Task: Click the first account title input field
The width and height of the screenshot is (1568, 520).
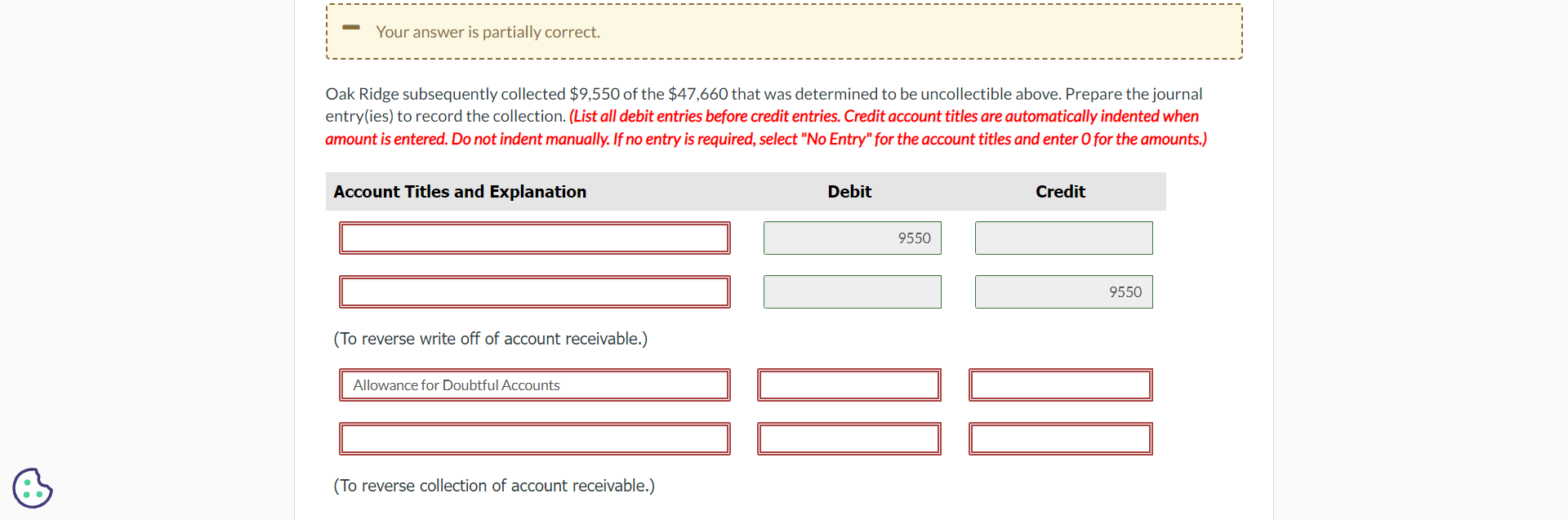Action: pyautogui.click(x=535, y=238)
